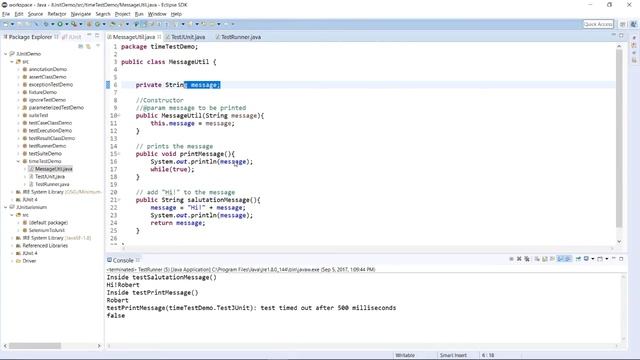The width and height of the screenshot is (640, 360).
Task: Open the Refactor menu
Action: tap(57, 14)
